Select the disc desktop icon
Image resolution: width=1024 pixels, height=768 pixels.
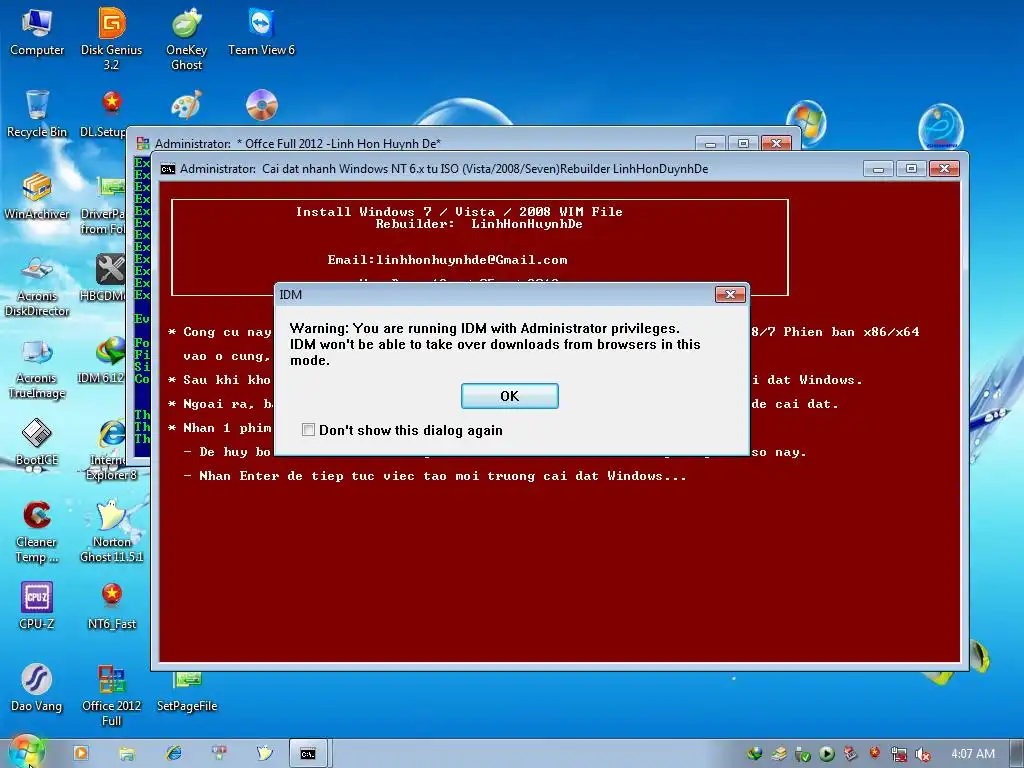[x=262, y=104]
